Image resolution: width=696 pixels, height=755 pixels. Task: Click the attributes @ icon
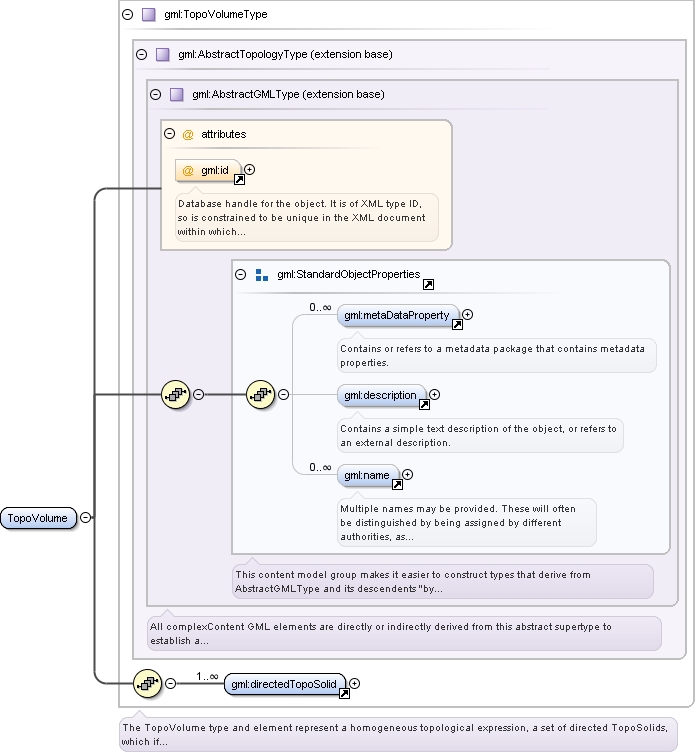coord(188,134)
